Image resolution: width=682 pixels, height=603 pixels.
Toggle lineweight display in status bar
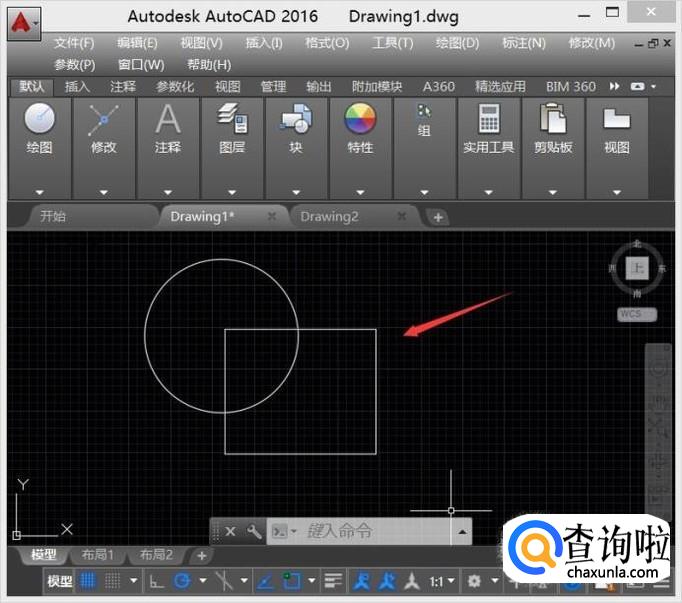333,581
